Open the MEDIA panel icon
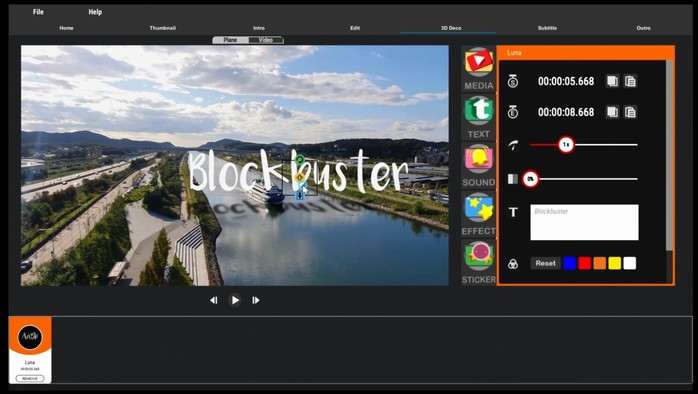 click(479, 68)
